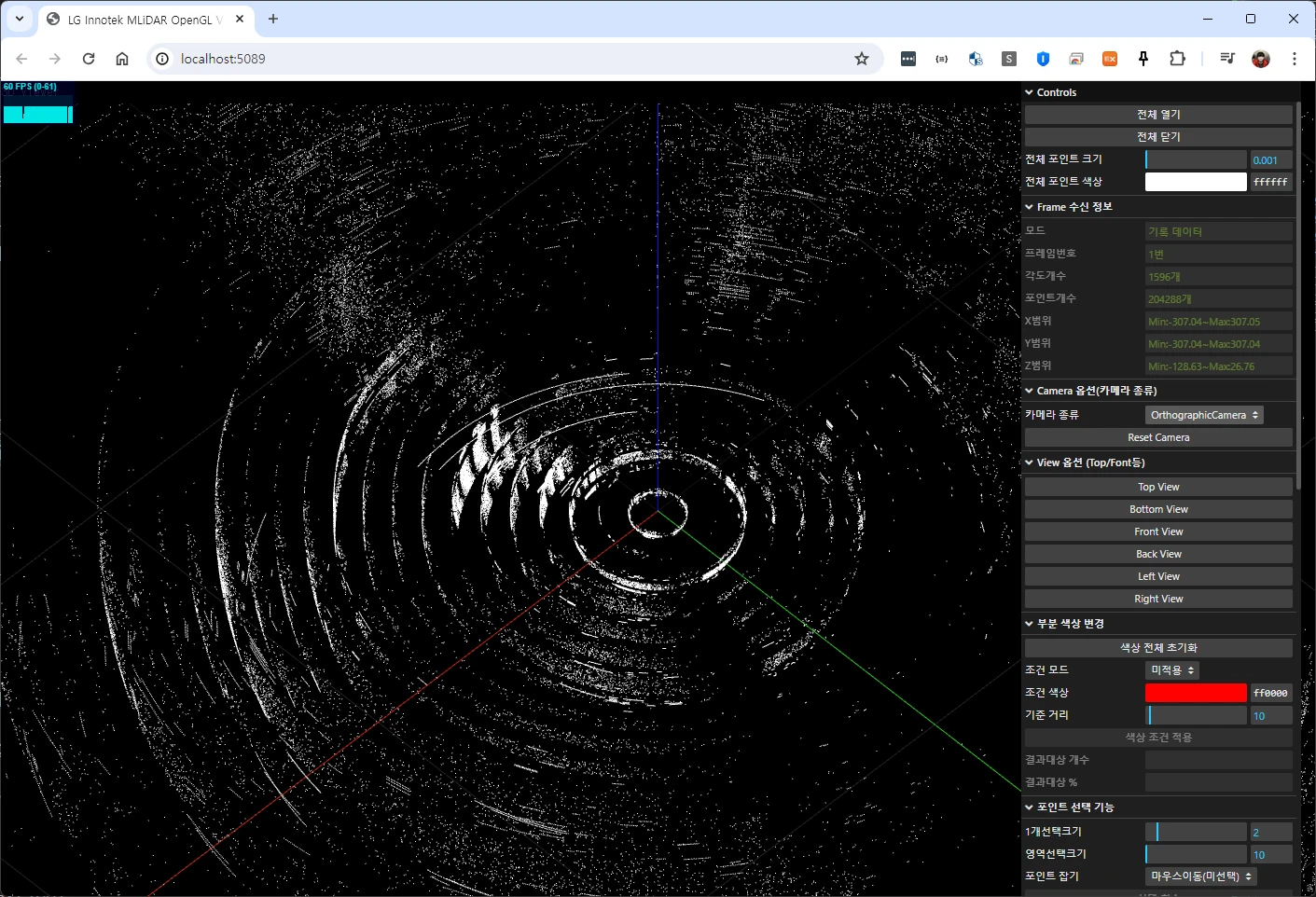Switch to Front View

click(1158, 531)
